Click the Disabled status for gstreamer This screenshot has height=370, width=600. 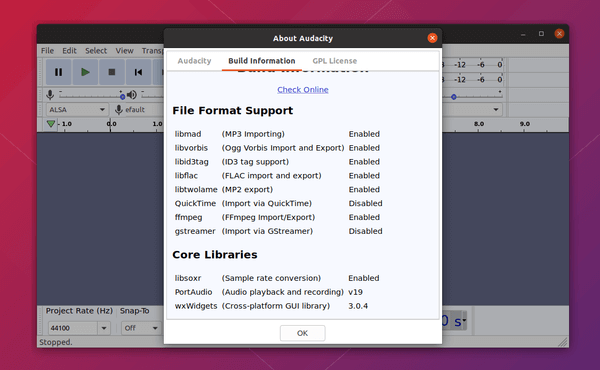pyautogui.click(x=365, y=231)
